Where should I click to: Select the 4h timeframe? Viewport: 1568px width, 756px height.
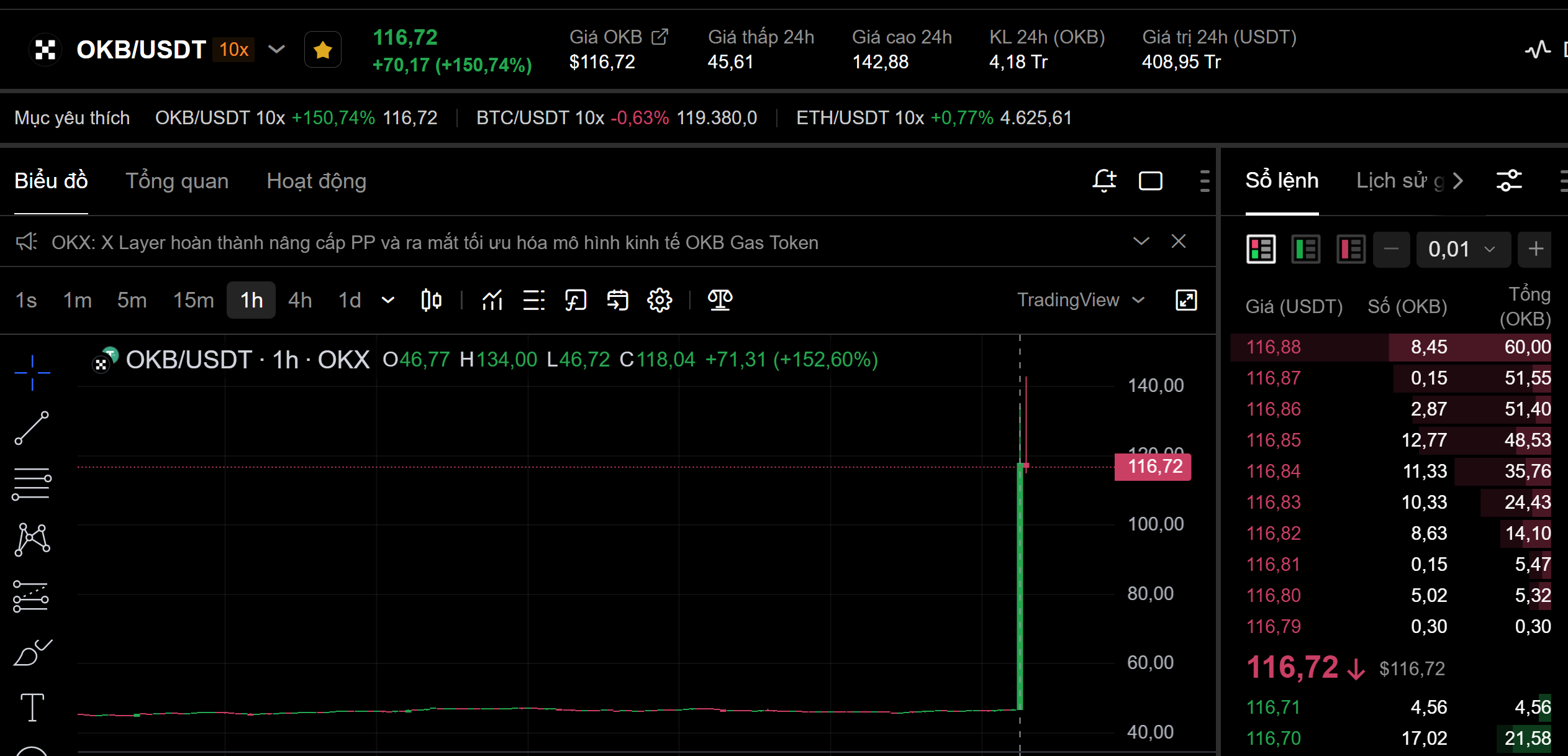pyautogui.click(x=300, y=300)
